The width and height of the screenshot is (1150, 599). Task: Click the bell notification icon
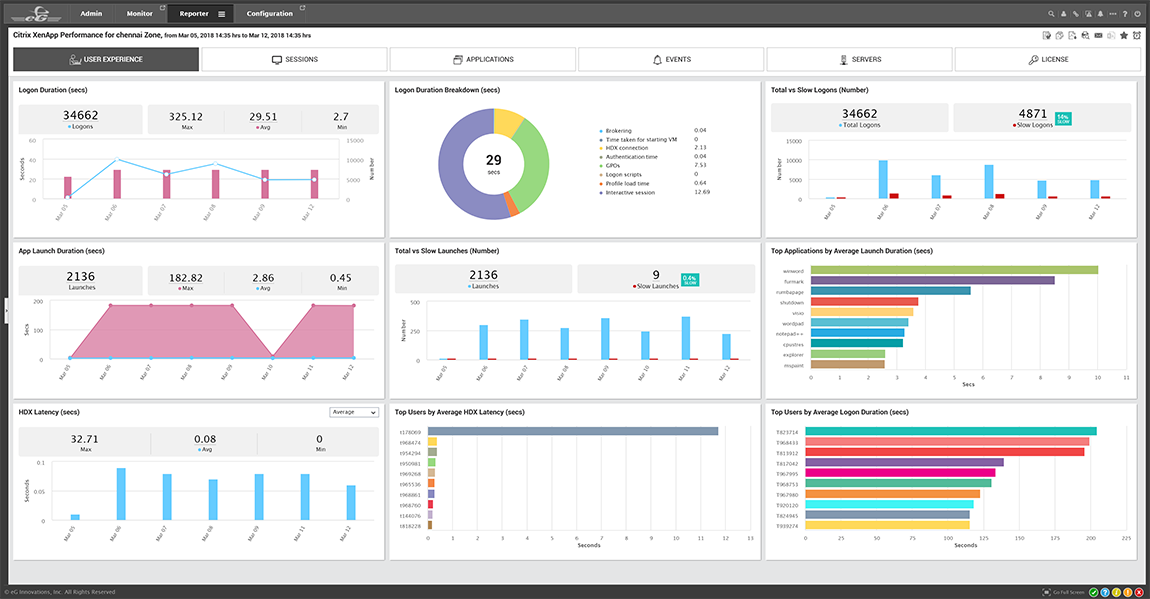point(1099,14)
